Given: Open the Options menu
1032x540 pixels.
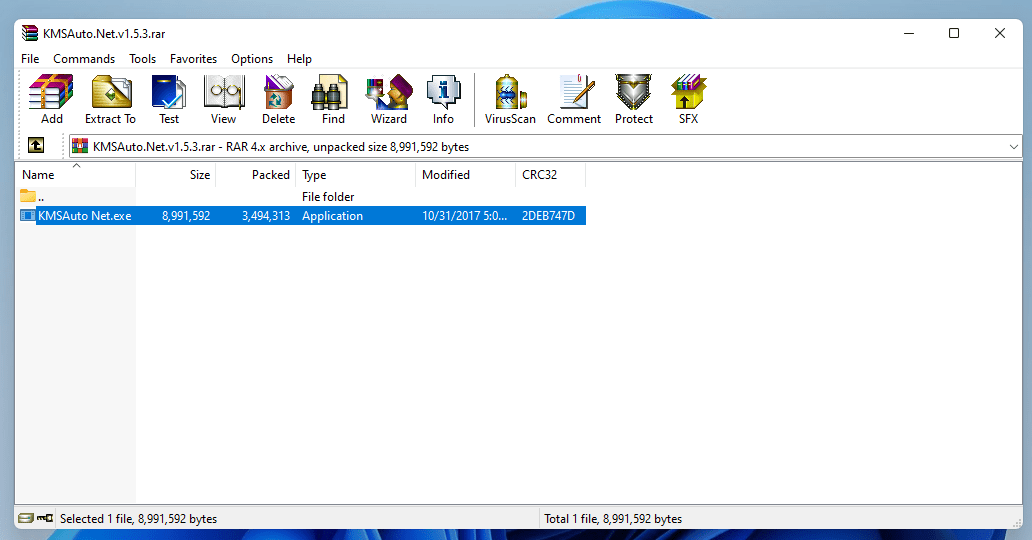Looking at the screenshot, I should [x=252, y=59].
